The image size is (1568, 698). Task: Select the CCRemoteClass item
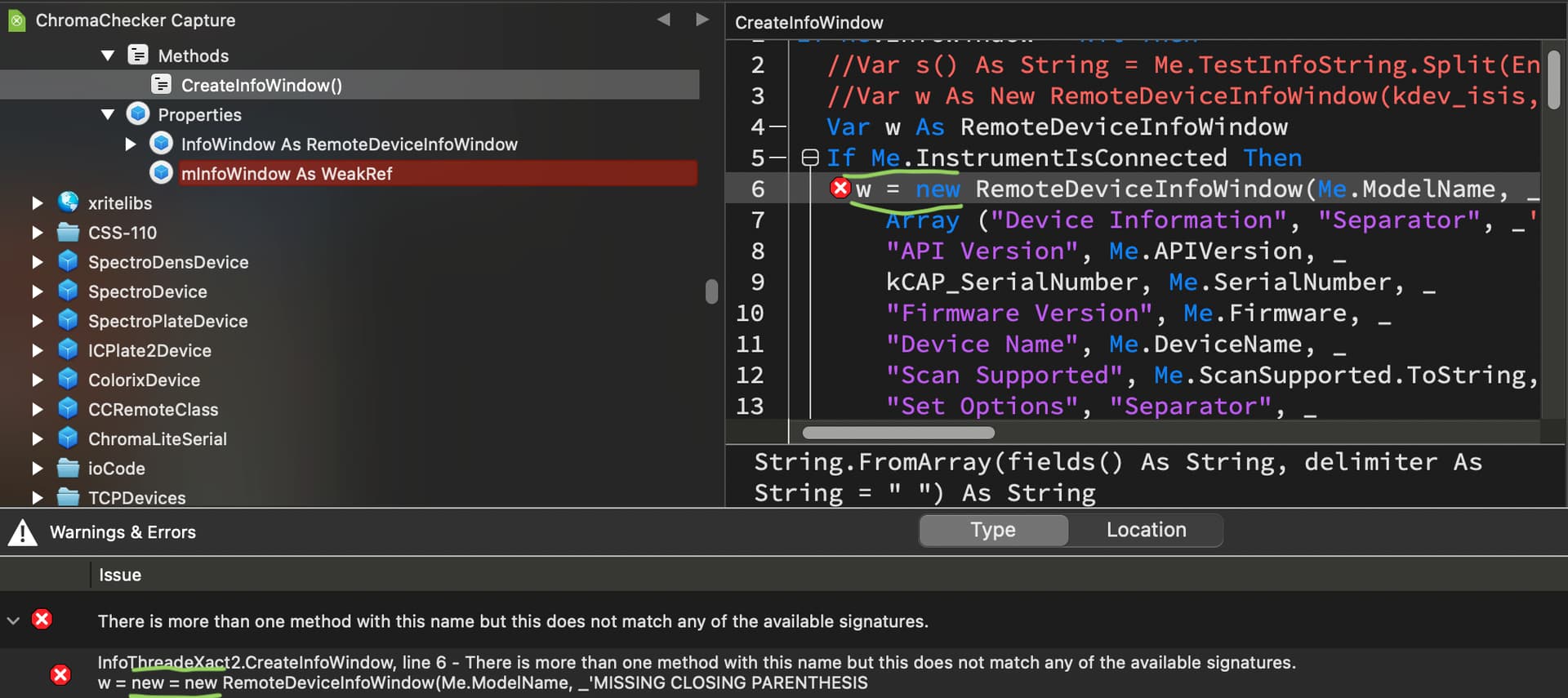click(x=153, y=409)
